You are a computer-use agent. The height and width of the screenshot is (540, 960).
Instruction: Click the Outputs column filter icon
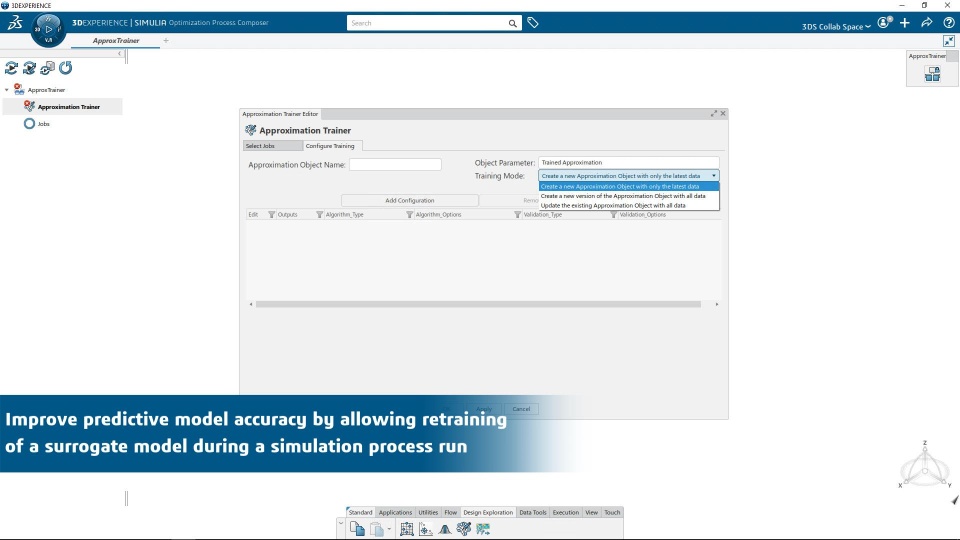272,215
